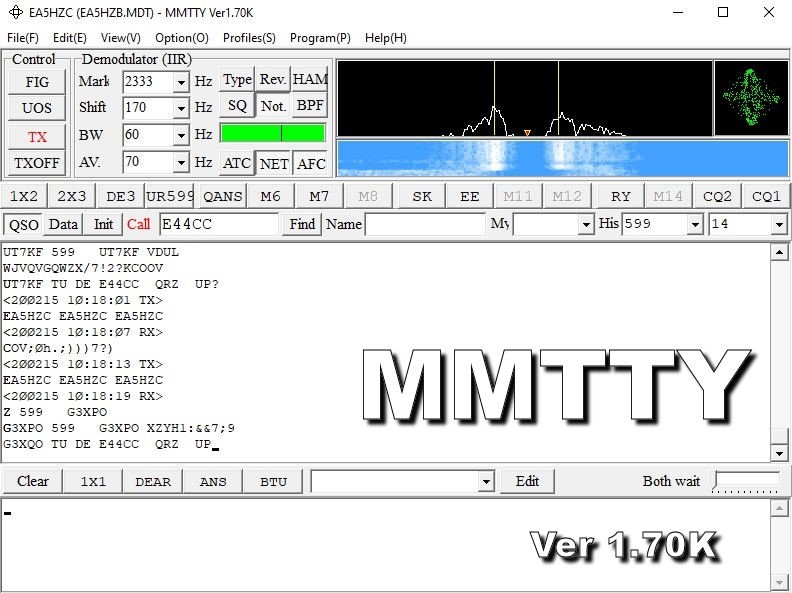
Task: Click the EE macro button
Action: (470, 196)
